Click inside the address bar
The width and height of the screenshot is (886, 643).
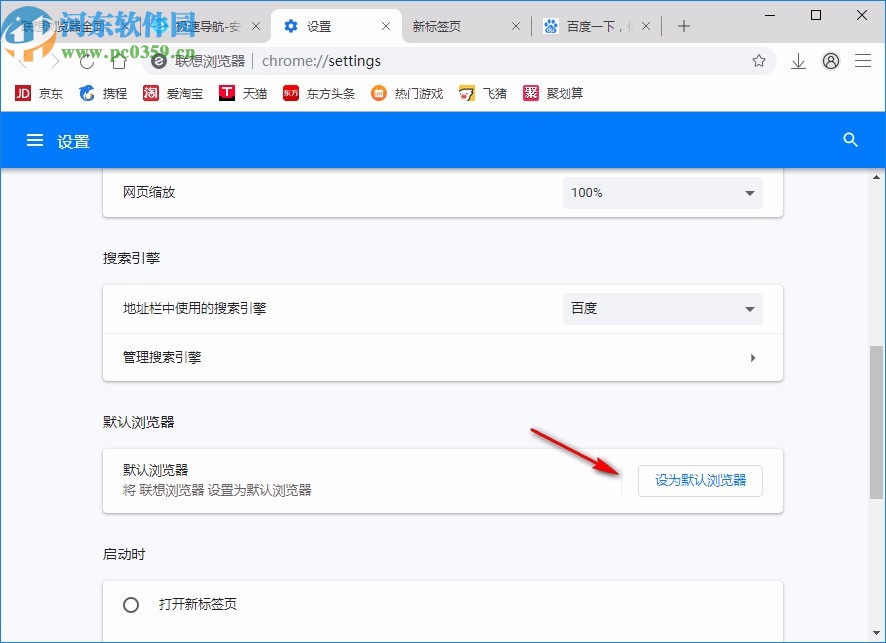pos(450,61)
